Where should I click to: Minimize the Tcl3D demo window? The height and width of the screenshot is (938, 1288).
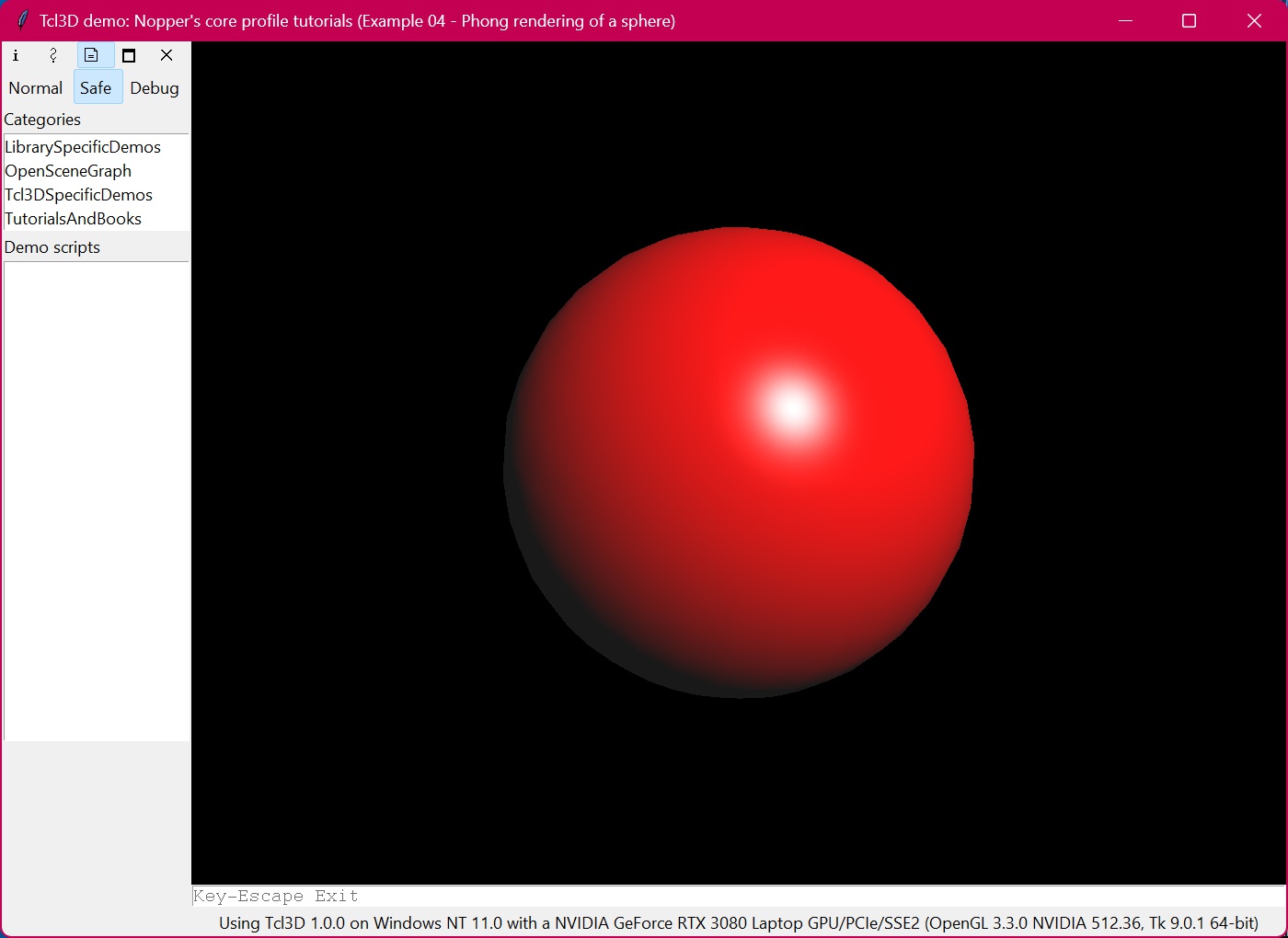(x=1125, y=20)
